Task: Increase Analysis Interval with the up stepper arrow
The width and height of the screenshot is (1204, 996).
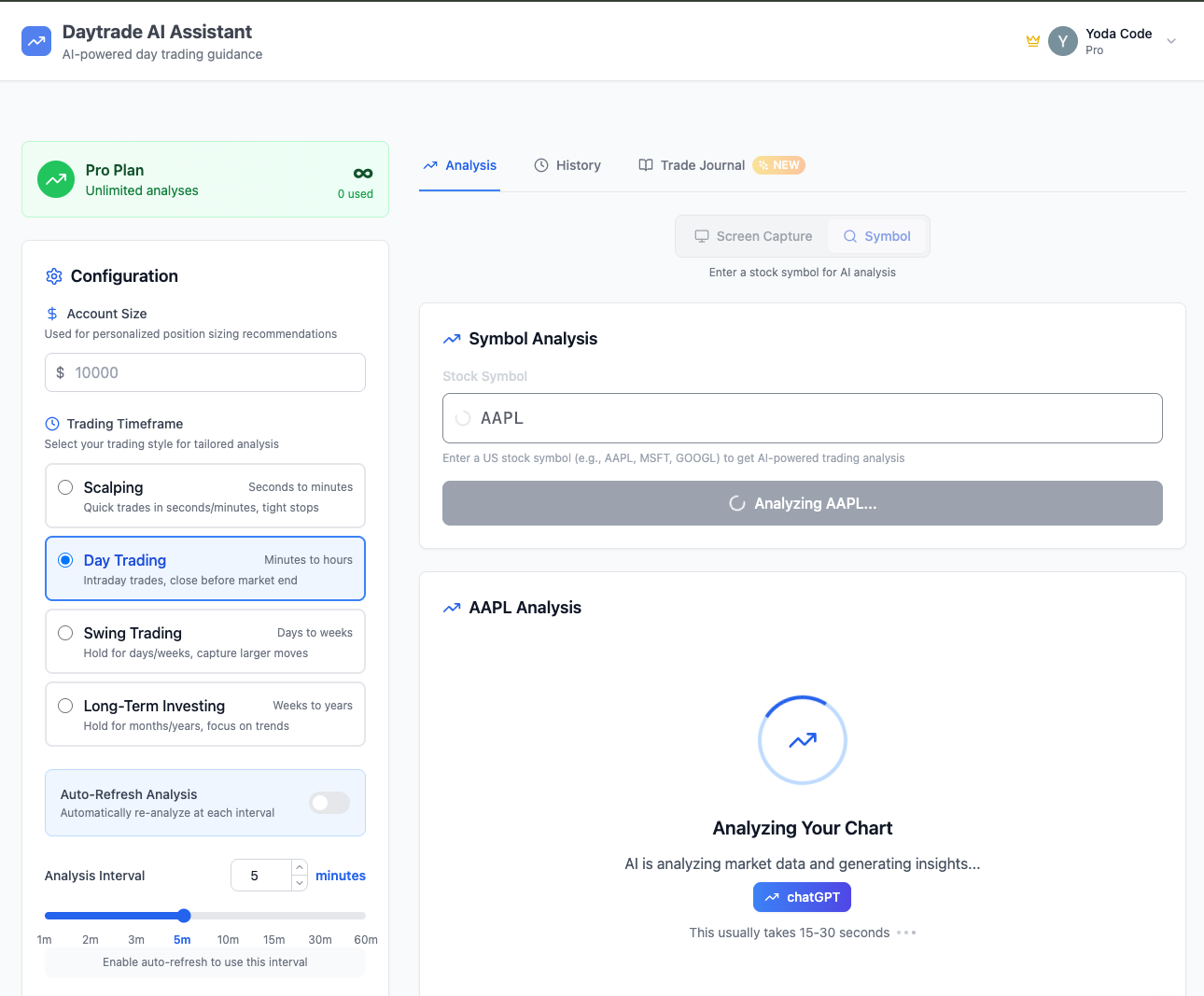Action: point(300,868)
